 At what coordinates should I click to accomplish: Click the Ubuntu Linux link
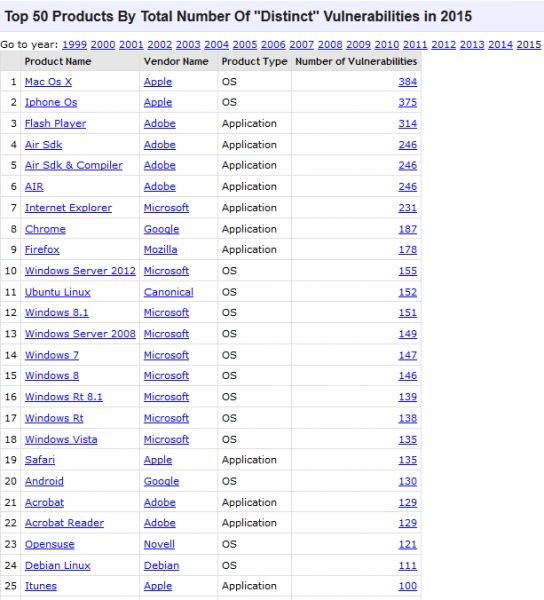point(57,292)
